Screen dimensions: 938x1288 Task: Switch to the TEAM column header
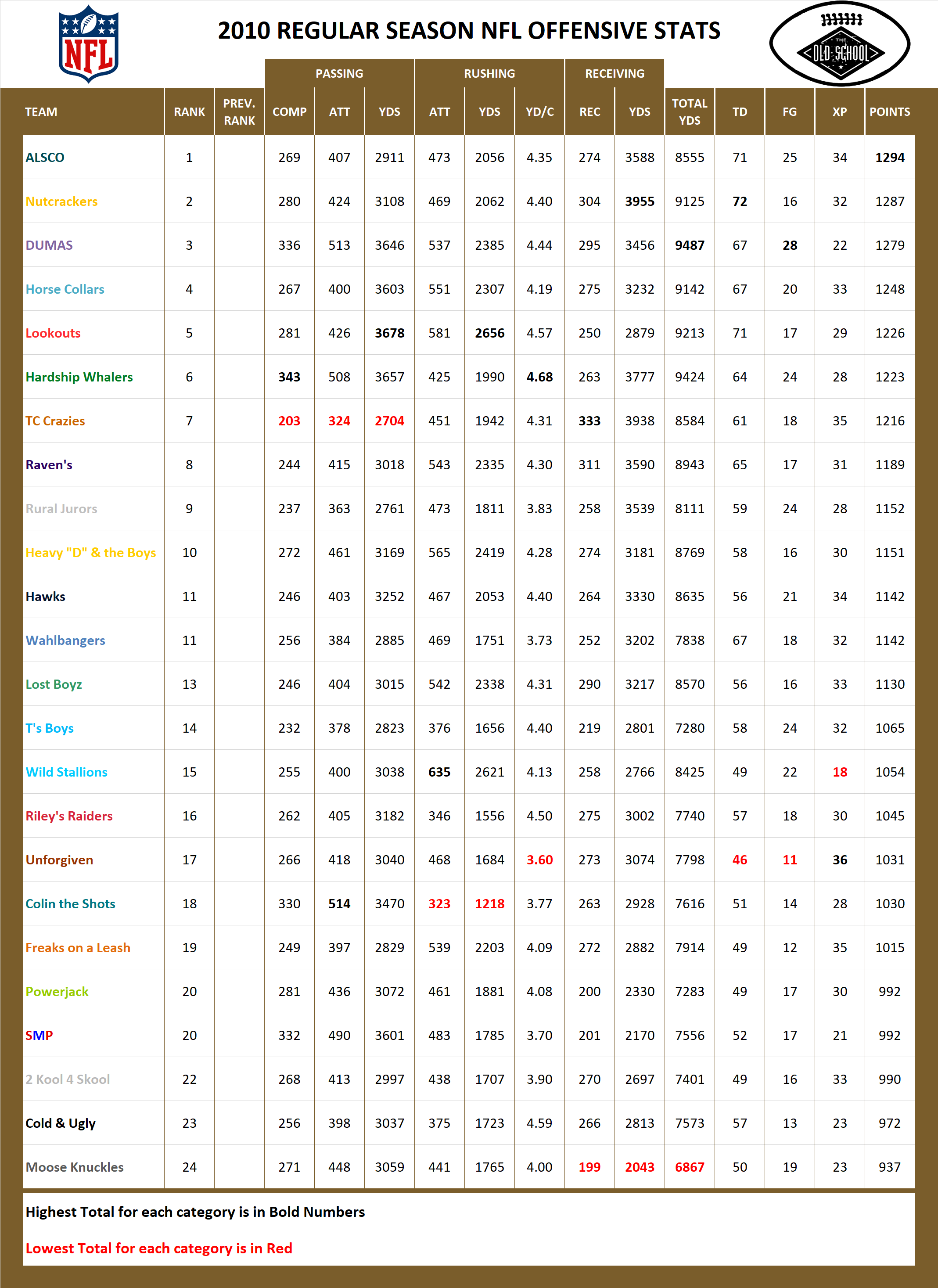[x=40, y=112]
